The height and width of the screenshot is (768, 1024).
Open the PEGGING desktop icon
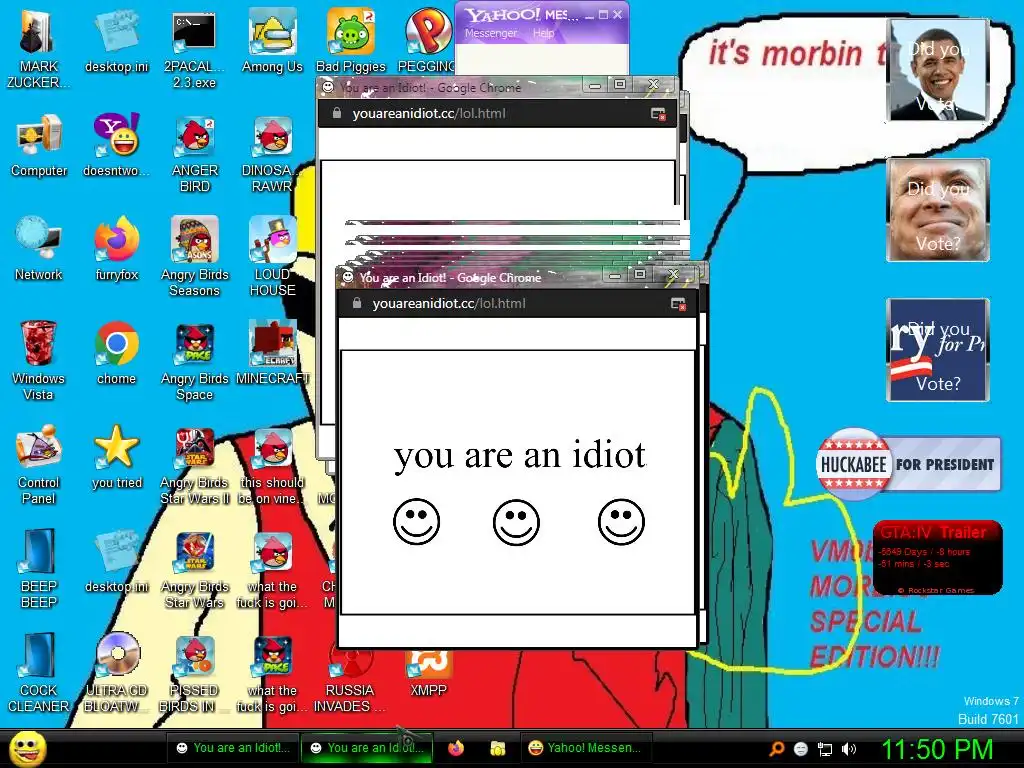[x=426, y=40]
